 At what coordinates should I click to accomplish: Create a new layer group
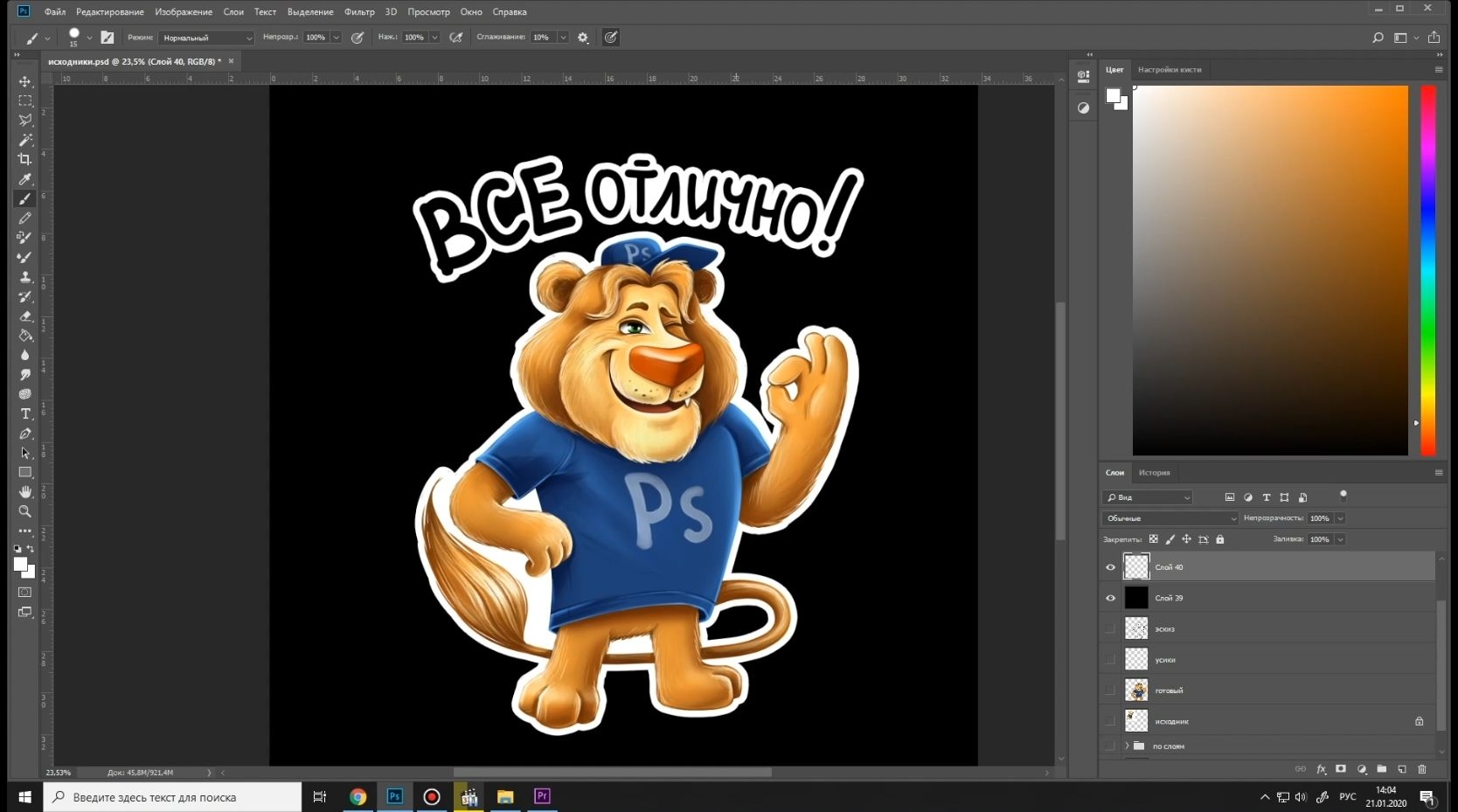point(1382,769)
